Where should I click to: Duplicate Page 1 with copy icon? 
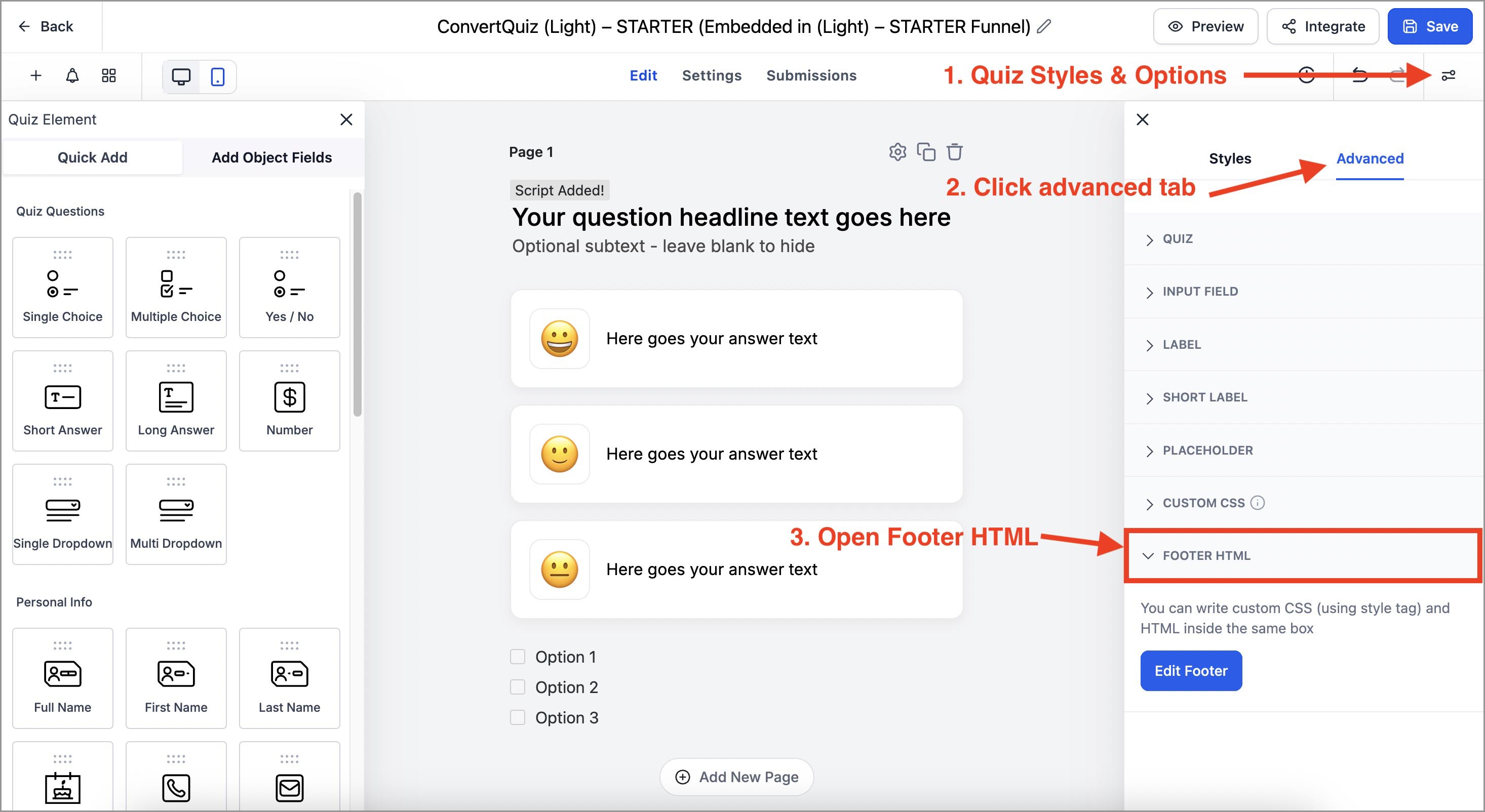[926, 152]
